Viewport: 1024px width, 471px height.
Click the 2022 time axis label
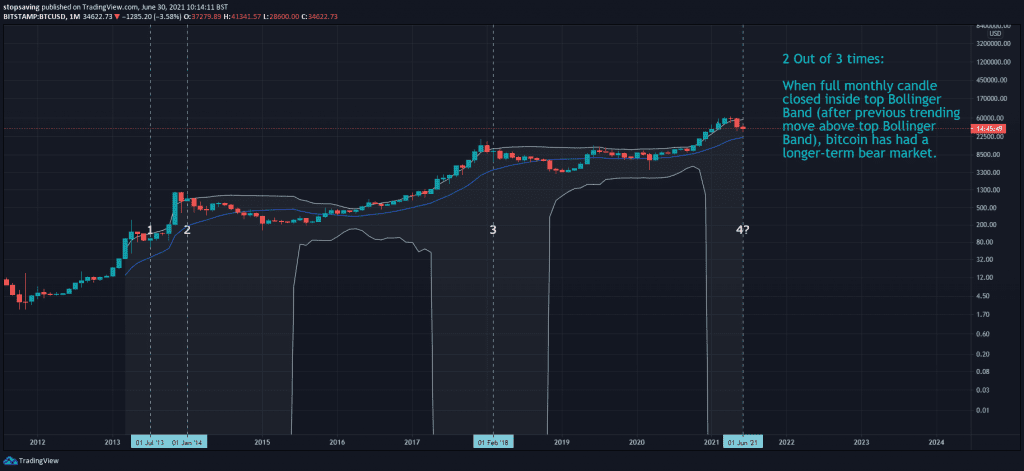(786, 442)
